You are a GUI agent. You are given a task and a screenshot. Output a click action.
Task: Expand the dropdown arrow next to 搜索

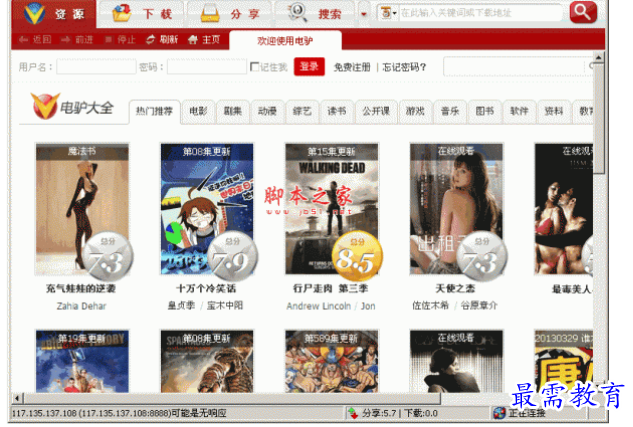click(x=364, y=14)
